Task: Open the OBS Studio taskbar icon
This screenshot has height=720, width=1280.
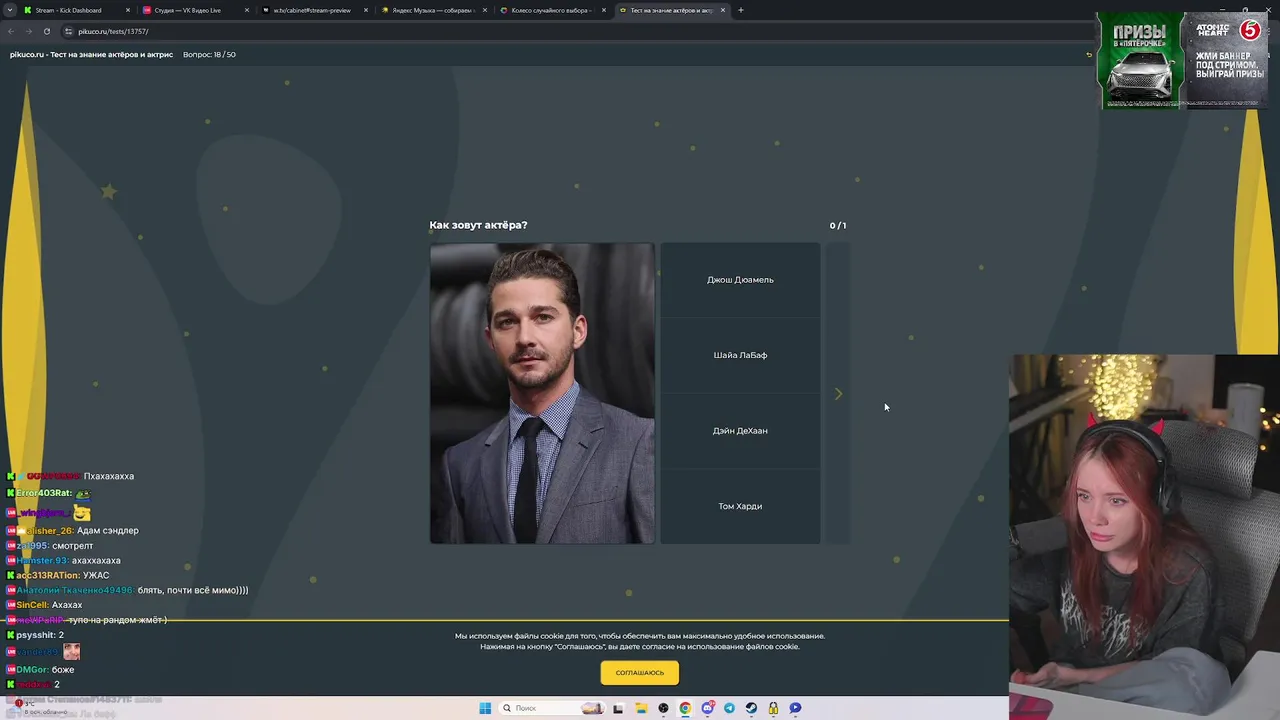Action: 663,708
